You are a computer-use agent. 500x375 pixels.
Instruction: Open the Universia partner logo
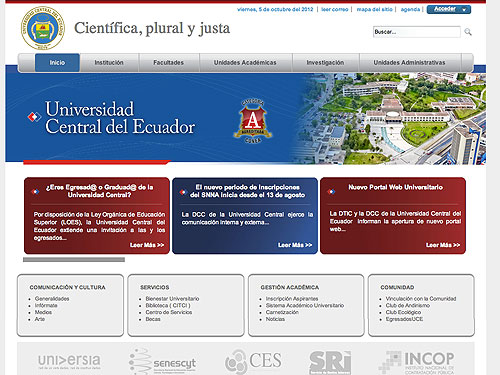[69, 361]
